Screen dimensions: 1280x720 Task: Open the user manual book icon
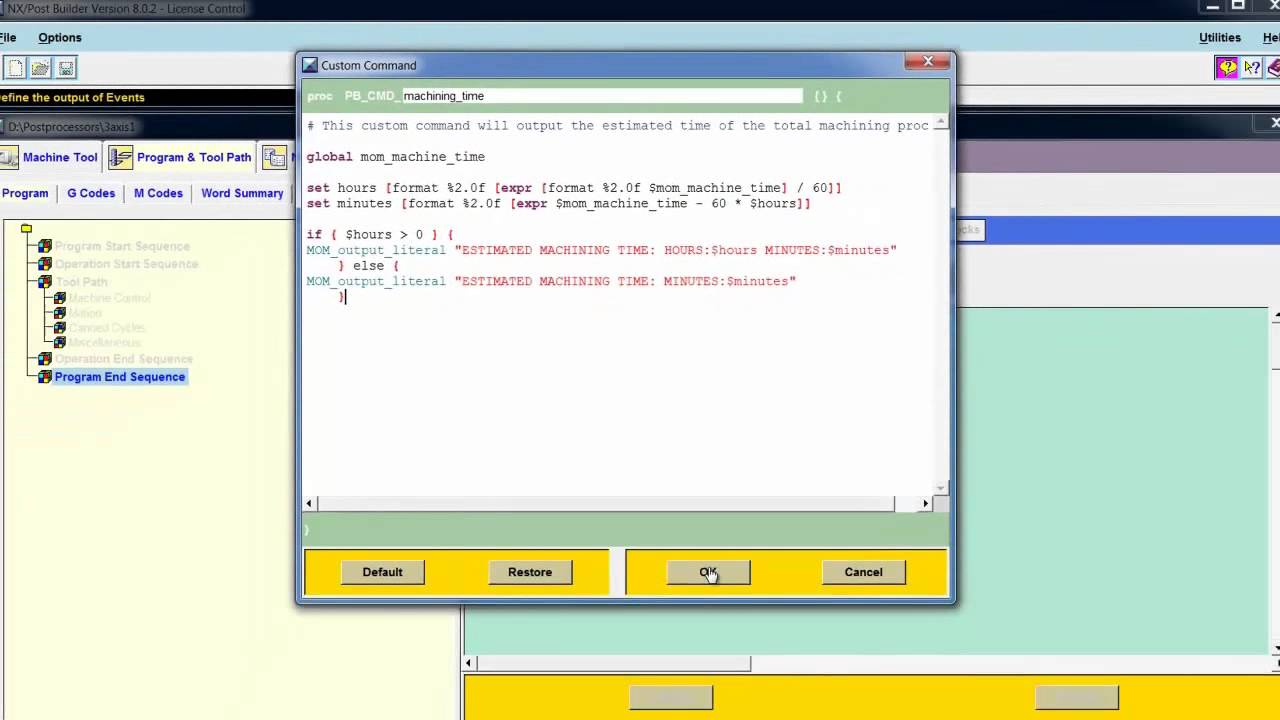click(x=1274, y=68)
